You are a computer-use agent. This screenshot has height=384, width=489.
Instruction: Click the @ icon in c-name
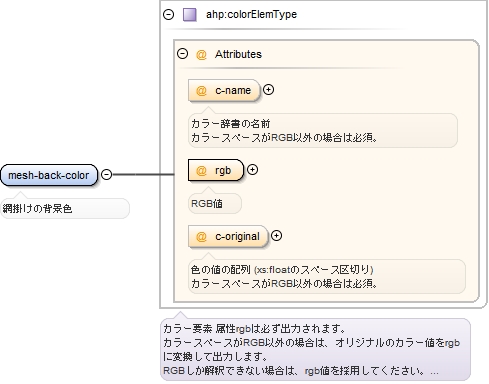point(201,91)
